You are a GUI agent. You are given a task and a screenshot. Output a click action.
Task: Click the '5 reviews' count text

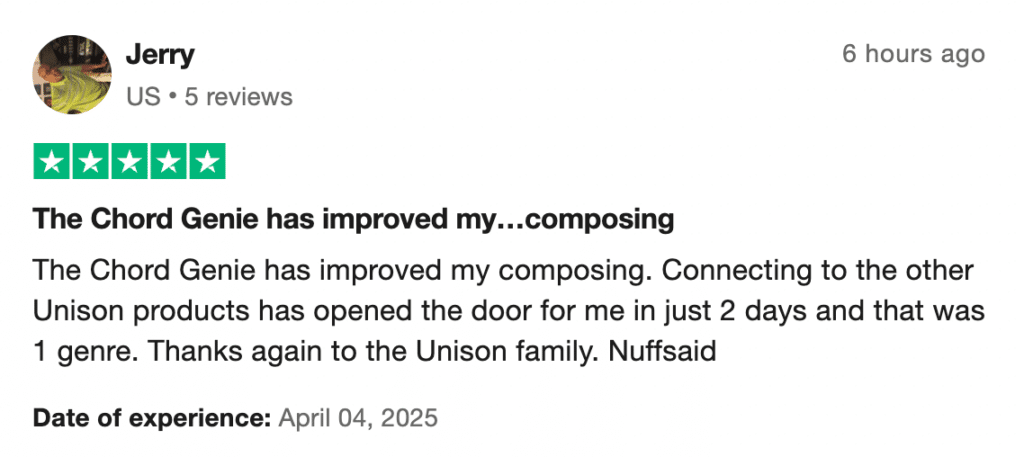[238, 97]
